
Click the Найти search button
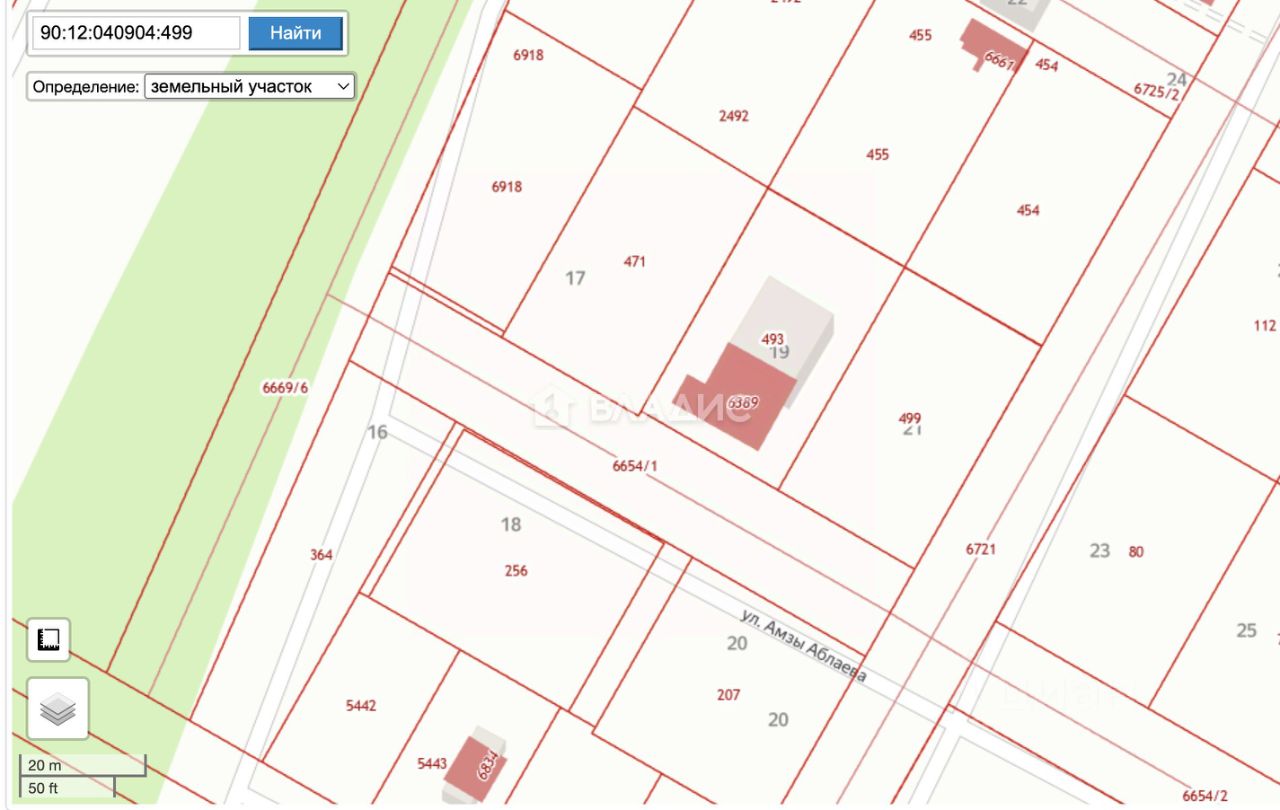point(295,33)
